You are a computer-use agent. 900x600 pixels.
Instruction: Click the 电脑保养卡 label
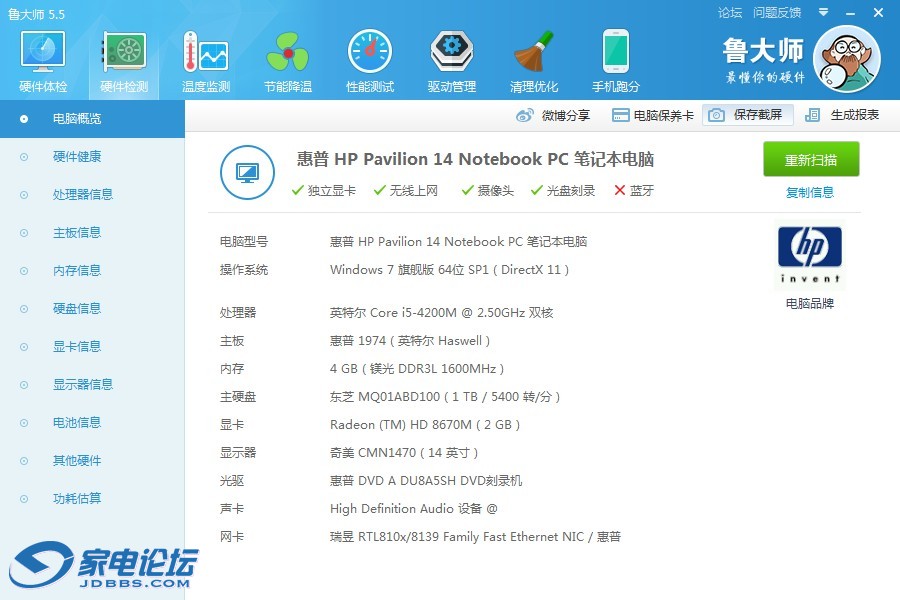click(x=664, y=115)
